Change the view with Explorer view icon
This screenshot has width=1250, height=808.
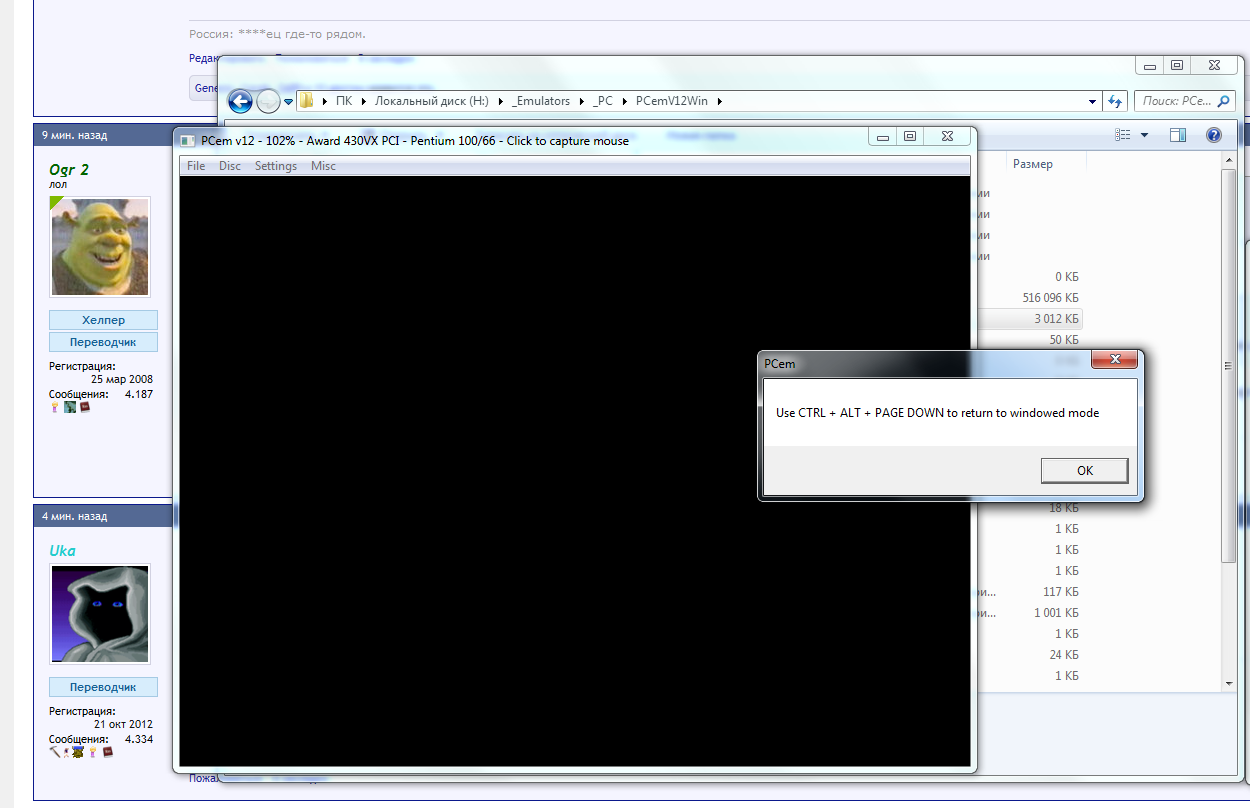(x=1123, y=135)
